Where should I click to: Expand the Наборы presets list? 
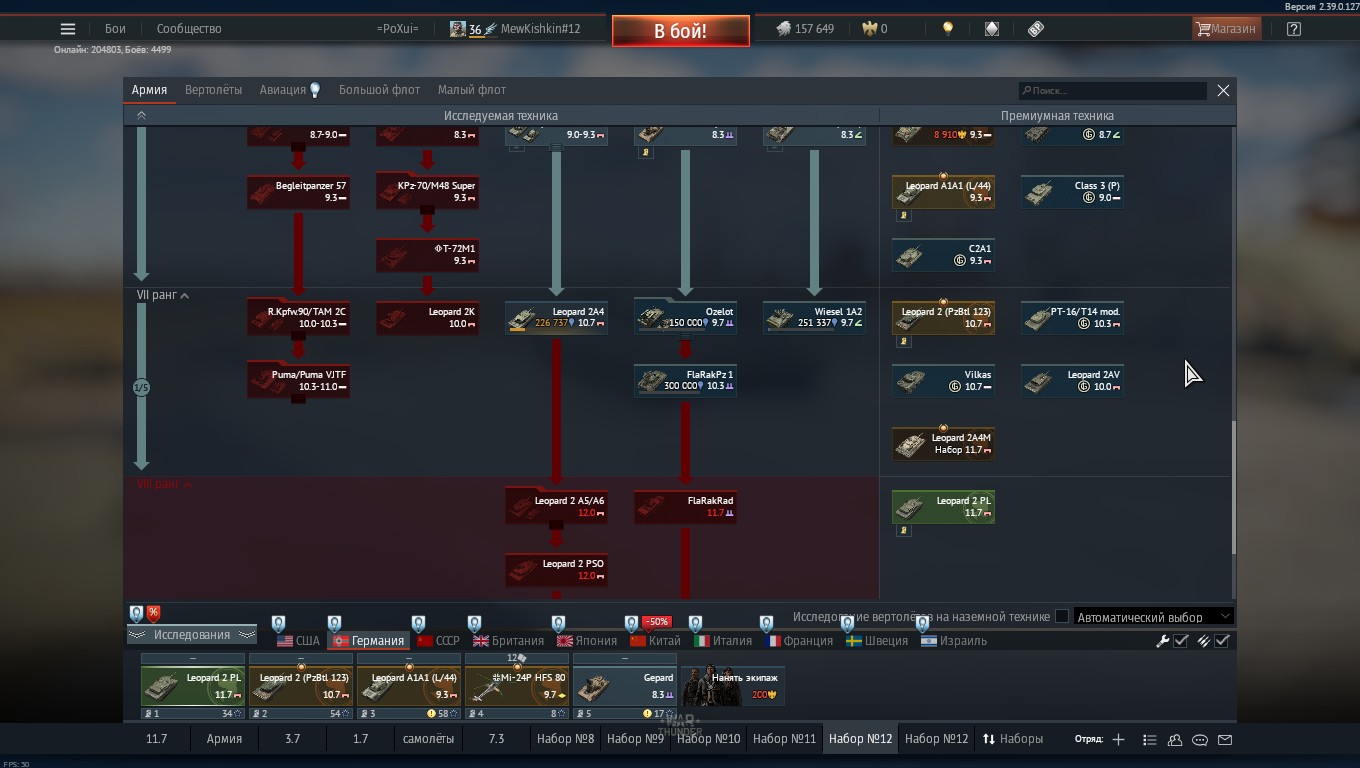tap(1013, 739)
